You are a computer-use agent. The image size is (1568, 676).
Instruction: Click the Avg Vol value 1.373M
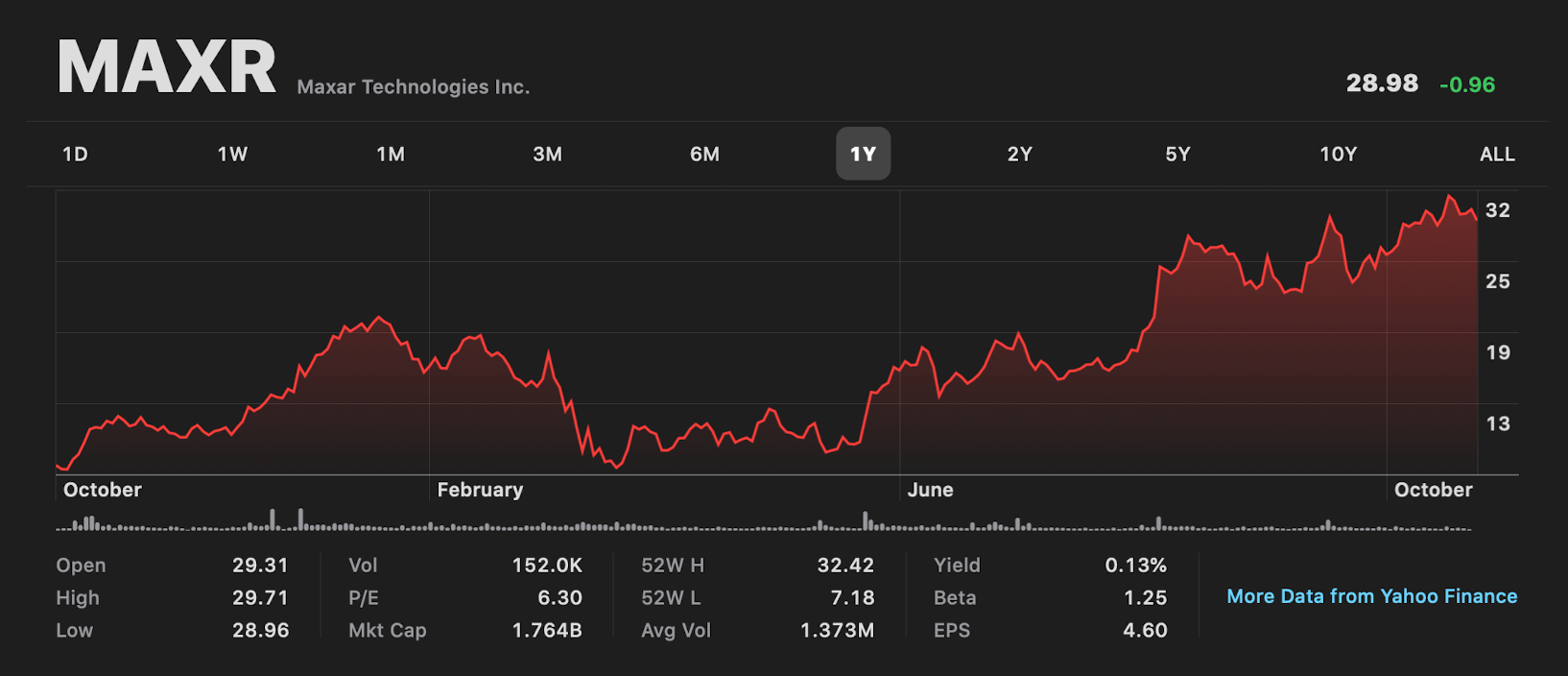point(838,631)
